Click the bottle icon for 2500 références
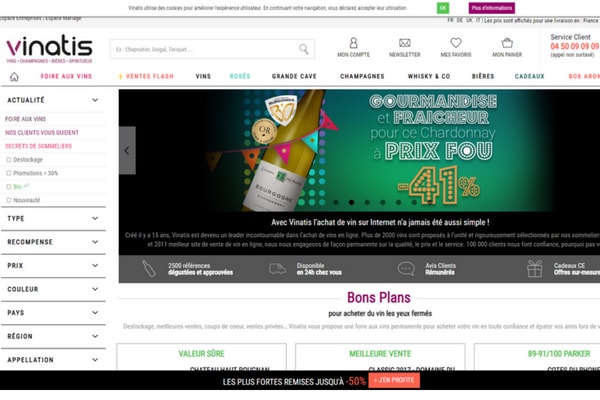600x400 pixels. click(x=148, y=269)
